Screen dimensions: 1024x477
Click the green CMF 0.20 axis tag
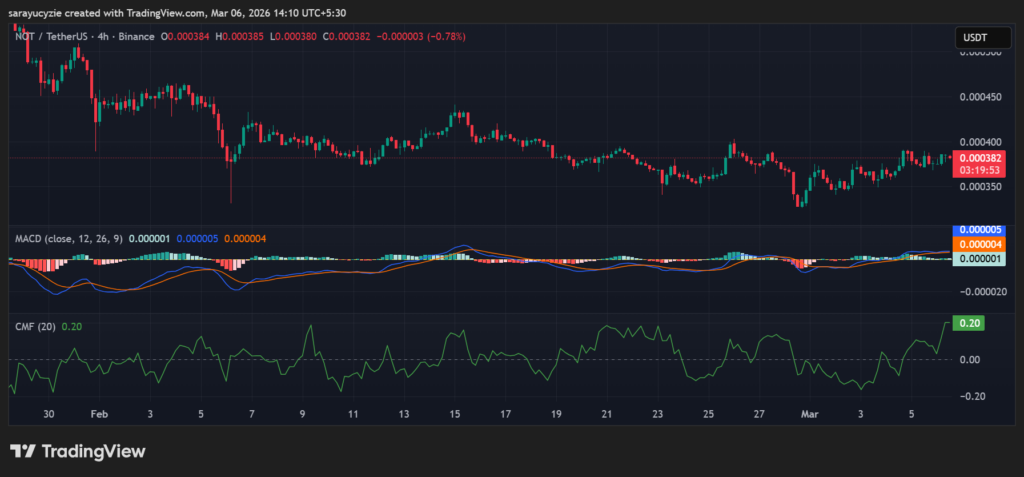[969, 323]
